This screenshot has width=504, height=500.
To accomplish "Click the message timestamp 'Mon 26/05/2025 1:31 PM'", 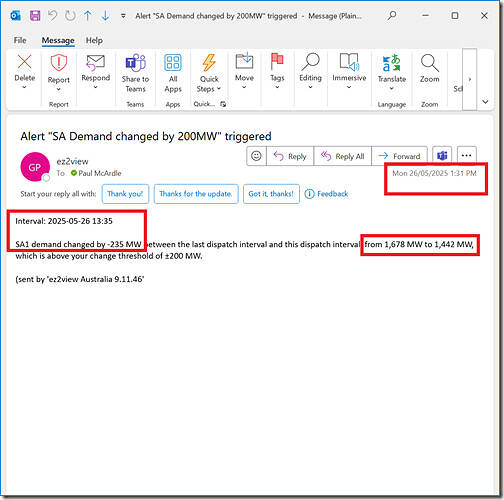I will (x=434, y=173).
